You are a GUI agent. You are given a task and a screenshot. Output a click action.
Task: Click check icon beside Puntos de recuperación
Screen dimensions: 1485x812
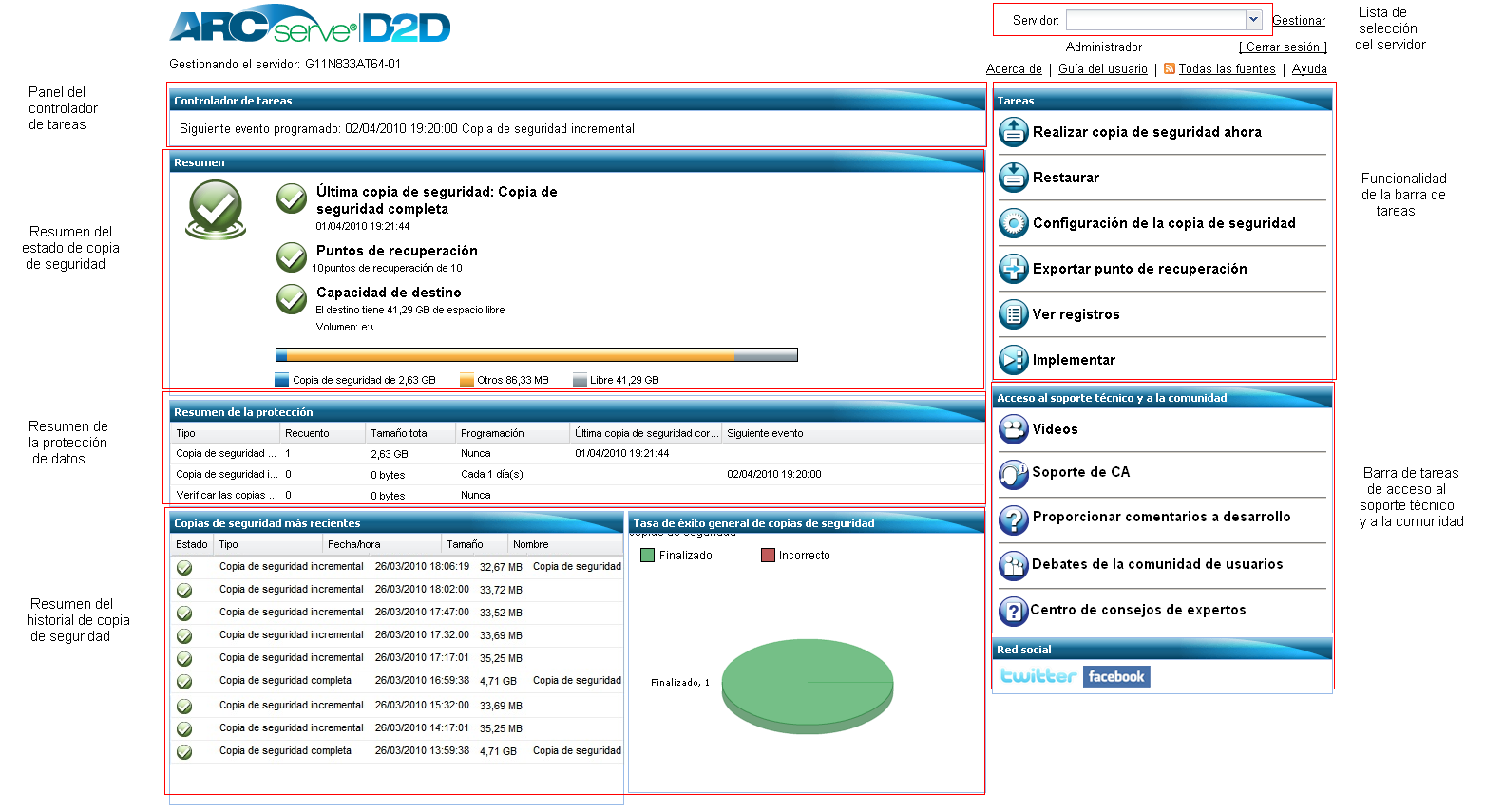coord(292,257)
